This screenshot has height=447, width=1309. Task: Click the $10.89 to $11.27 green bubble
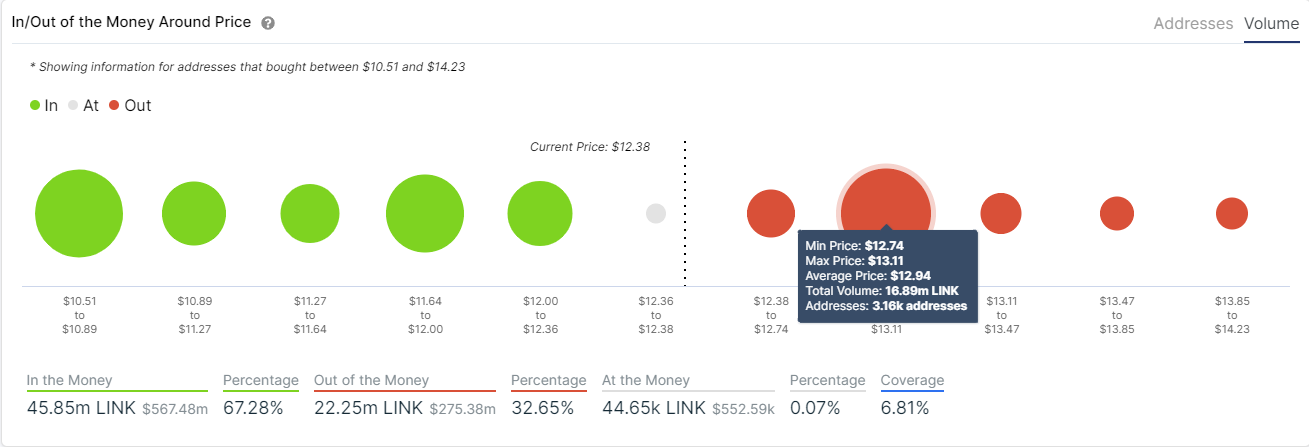pos(194,214)
